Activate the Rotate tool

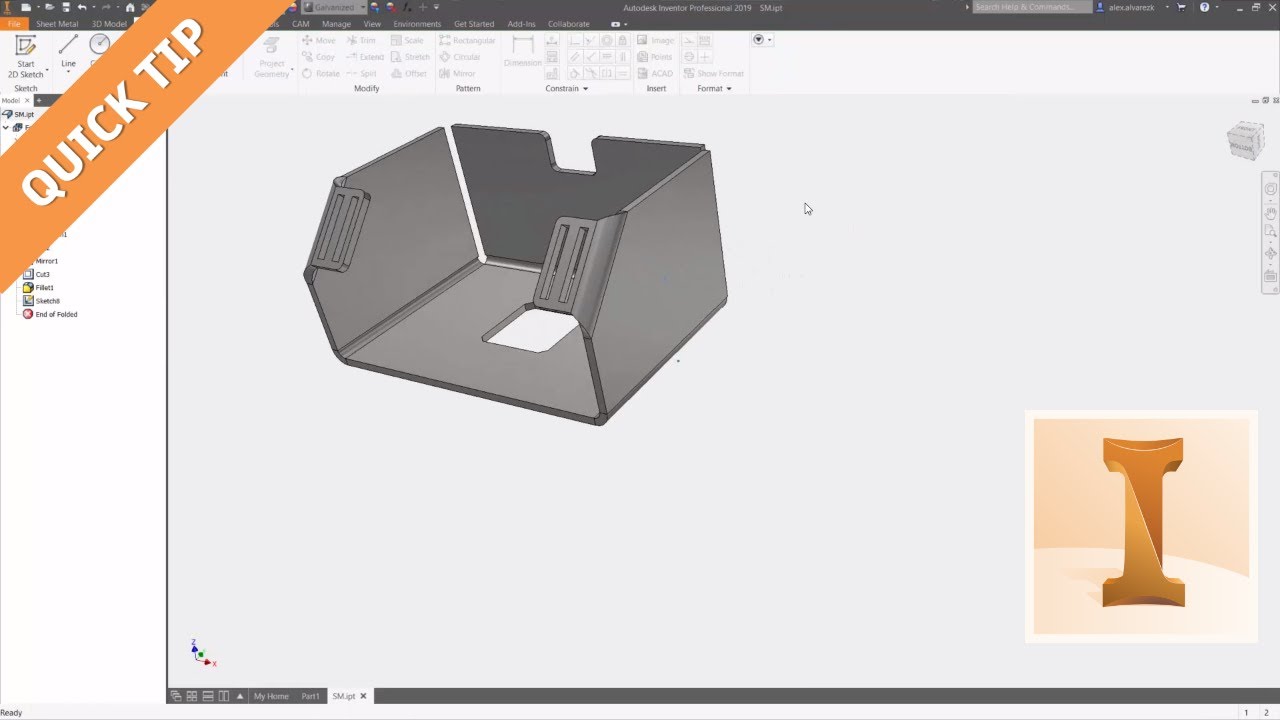pyautogui.click(x=321, y=74)
